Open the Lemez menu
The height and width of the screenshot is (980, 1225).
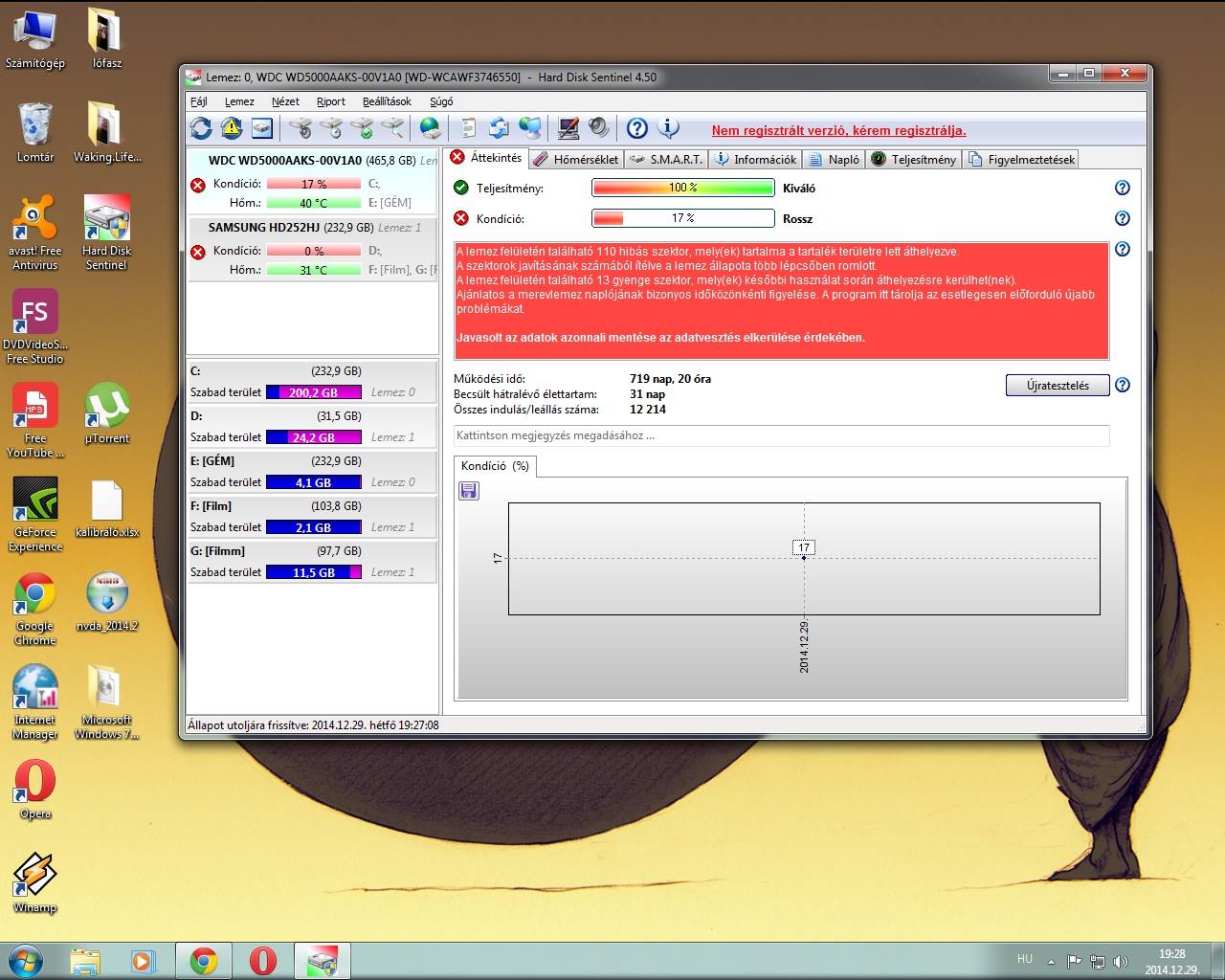pyautogui.click(x=239, y=101)
